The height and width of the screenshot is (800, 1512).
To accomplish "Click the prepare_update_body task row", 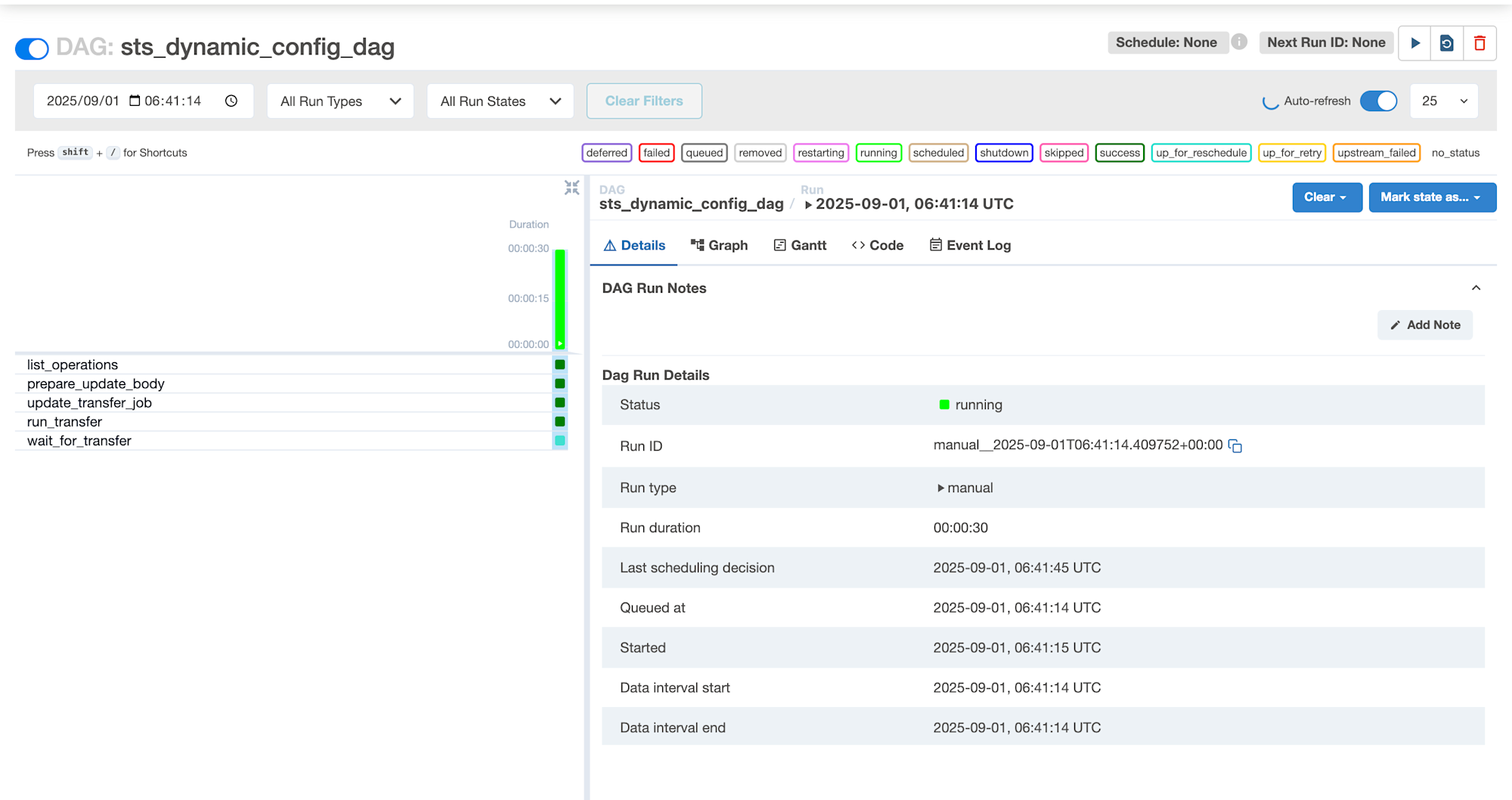I will [x=291, y=383].
